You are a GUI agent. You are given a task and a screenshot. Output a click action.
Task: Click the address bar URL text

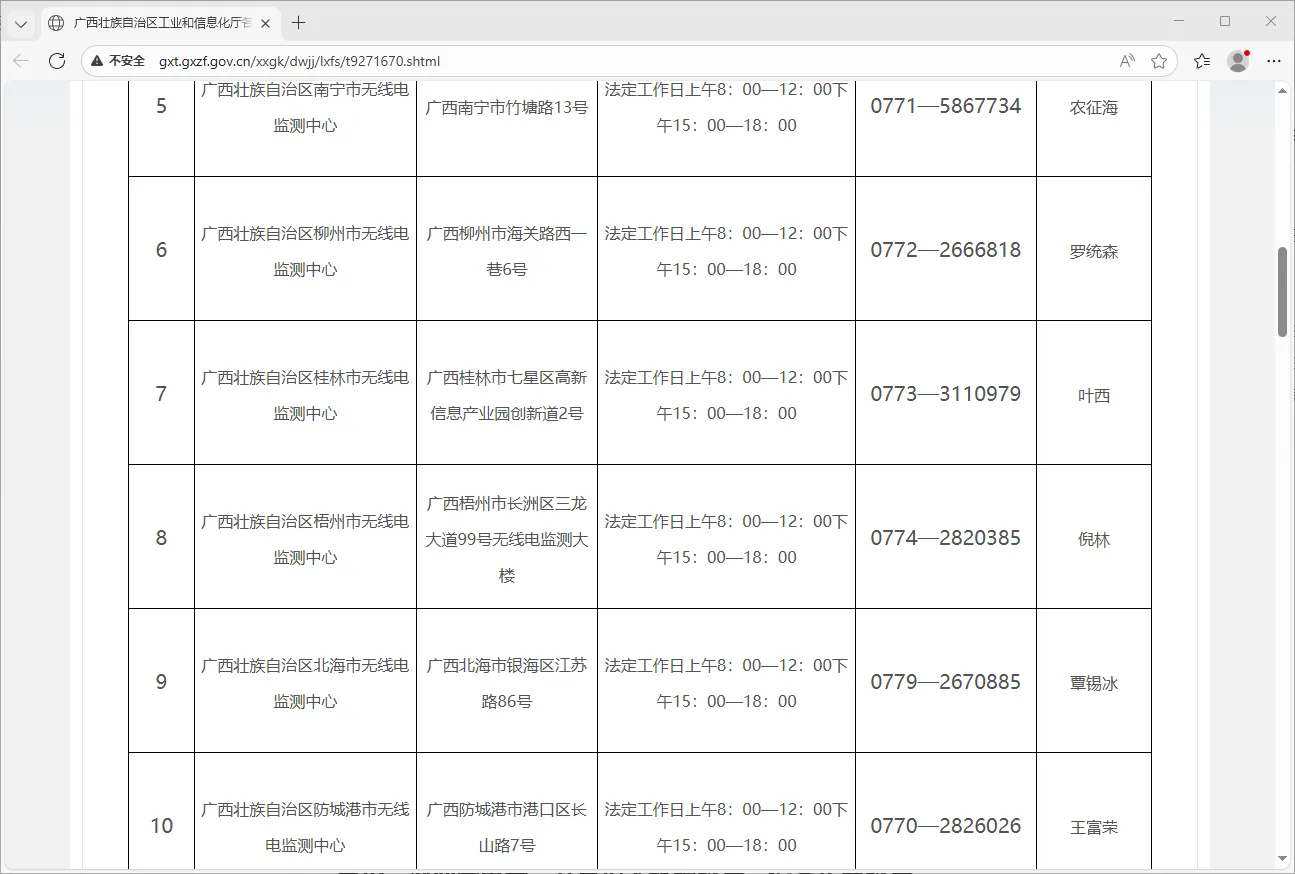(299, 61)
